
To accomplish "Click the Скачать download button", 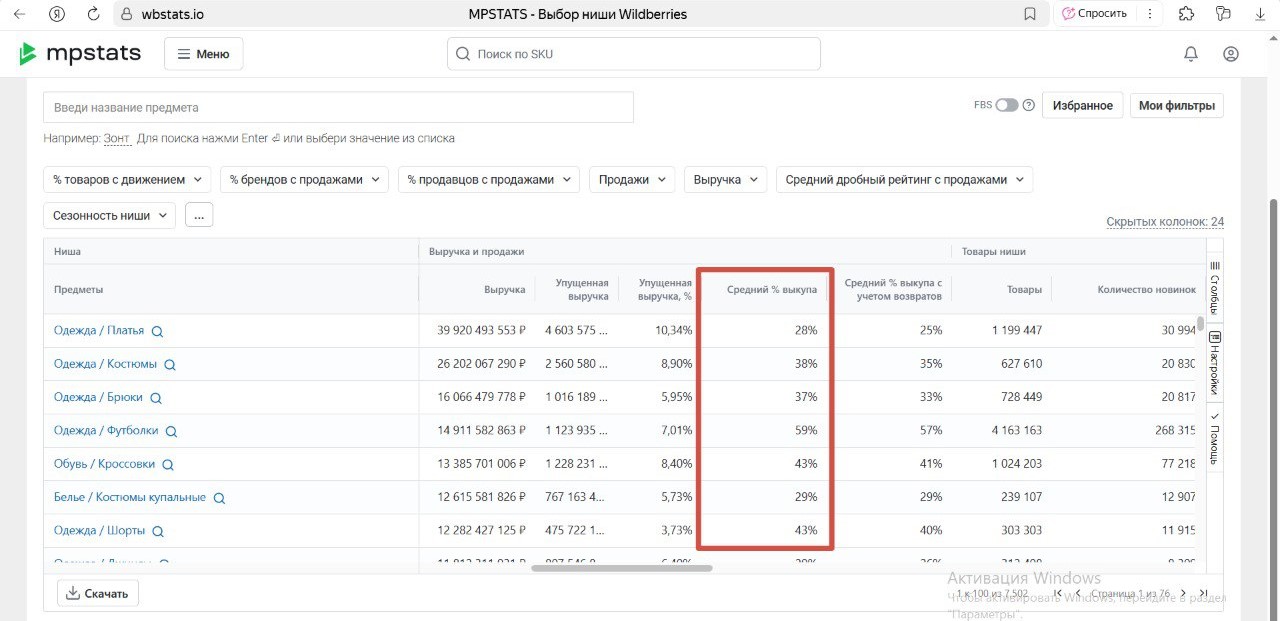I will (96, 592).
